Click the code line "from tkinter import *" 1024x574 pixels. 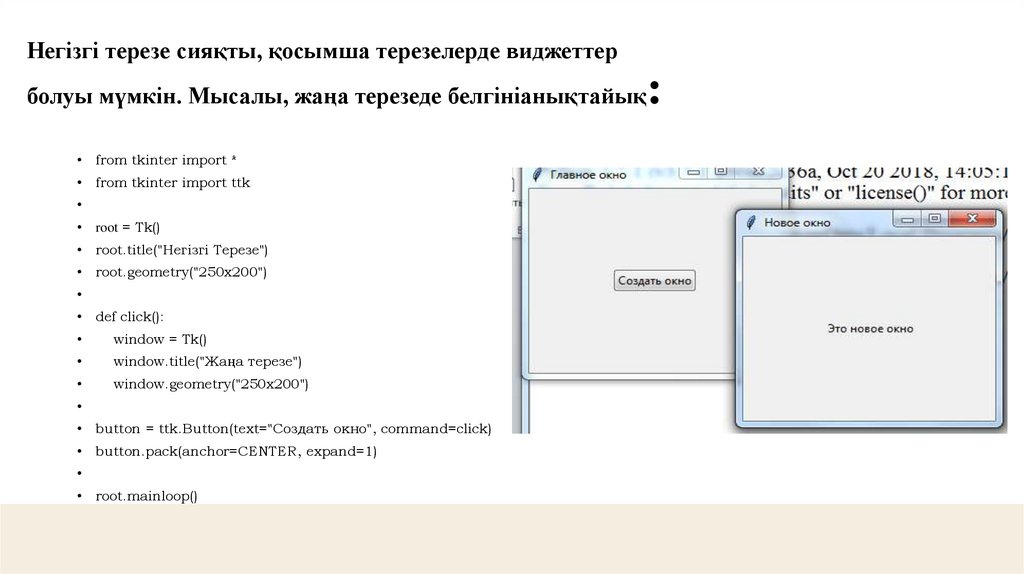point(166,160)
